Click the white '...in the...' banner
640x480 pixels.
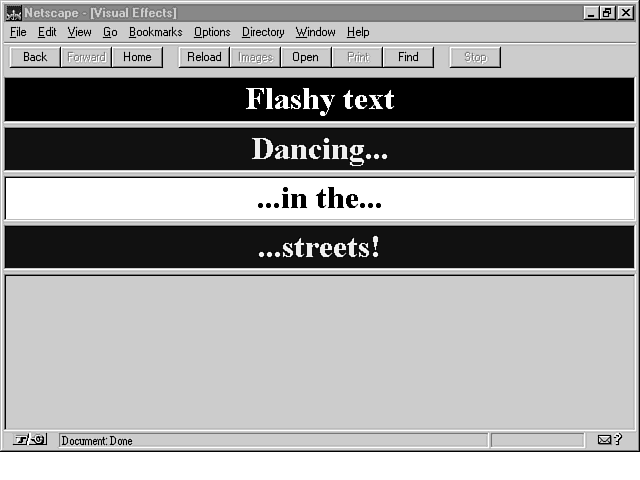320,199
